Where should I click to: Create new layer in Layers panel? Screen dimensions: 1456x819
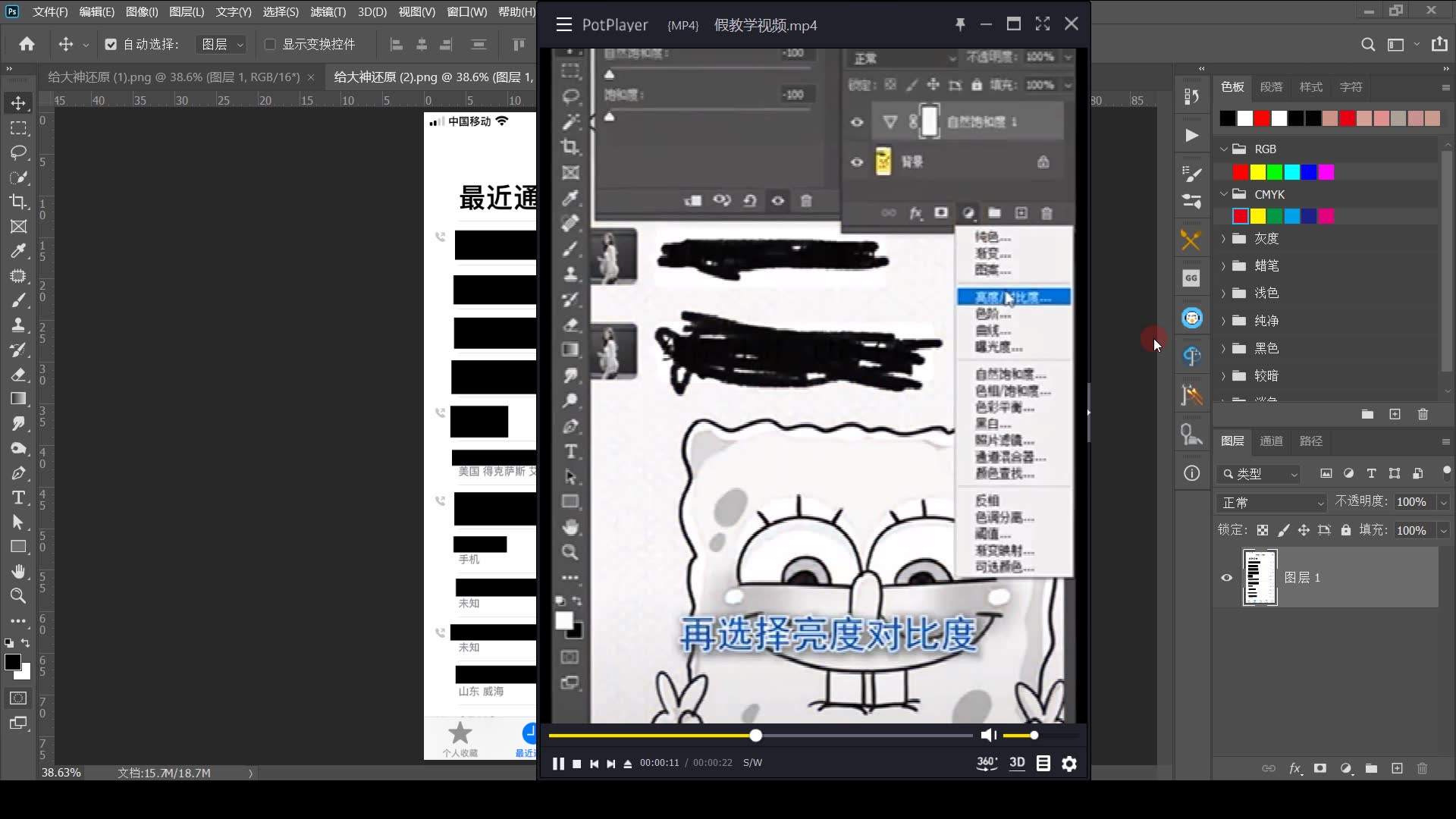pyautogui.click(x=1397, y=768)
